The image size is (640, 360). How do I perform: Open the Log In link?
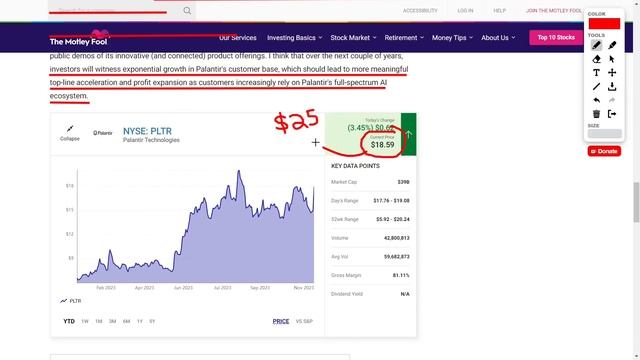pyautogui.click(x=465, y=11)
